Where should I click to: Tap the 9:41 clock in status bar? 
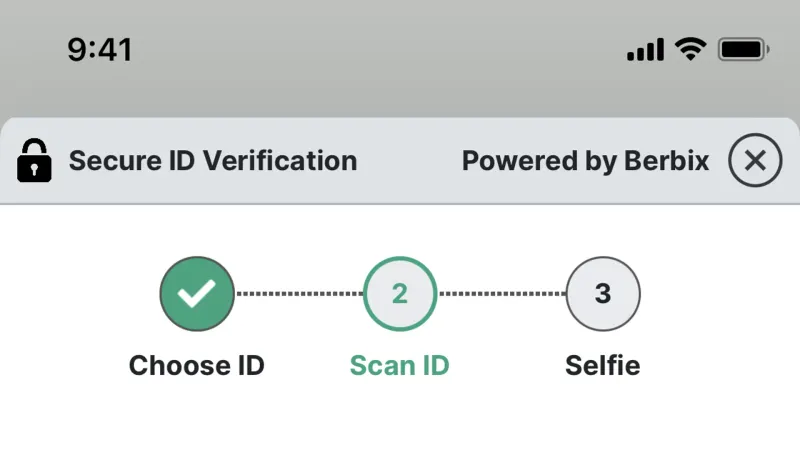pyautogui.click(x=100, y=50)
